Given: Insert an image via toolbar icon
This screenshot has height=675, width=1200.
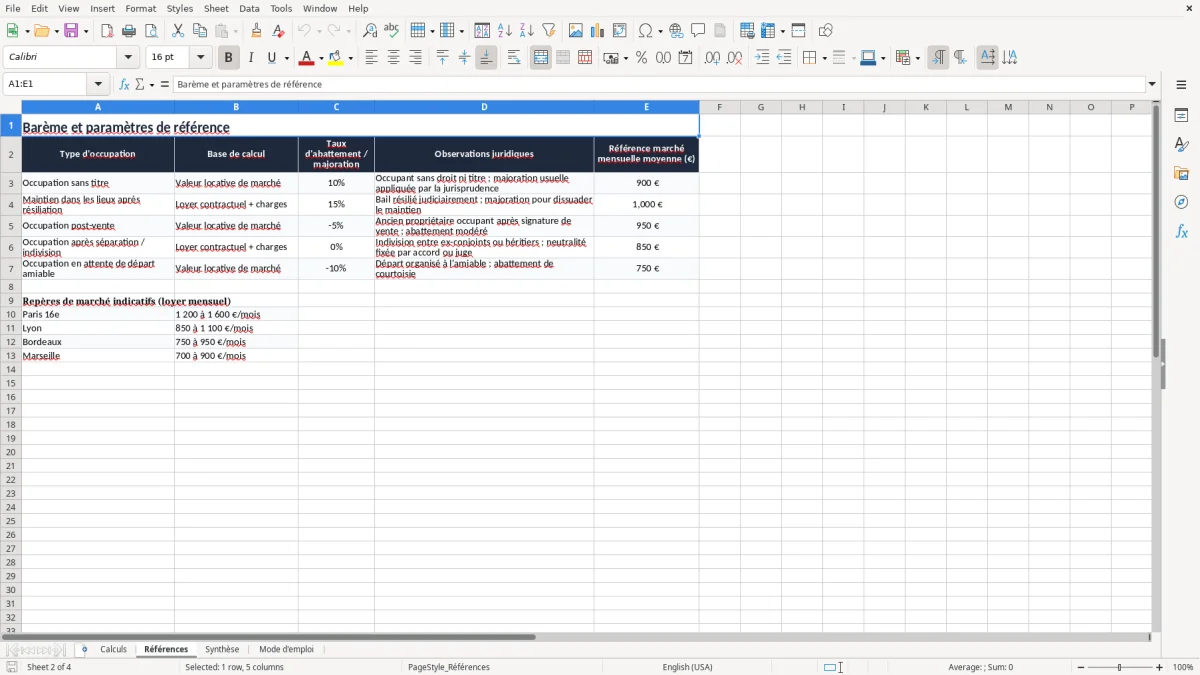Looking at the screenshot, I should click(x=576, y=31).
